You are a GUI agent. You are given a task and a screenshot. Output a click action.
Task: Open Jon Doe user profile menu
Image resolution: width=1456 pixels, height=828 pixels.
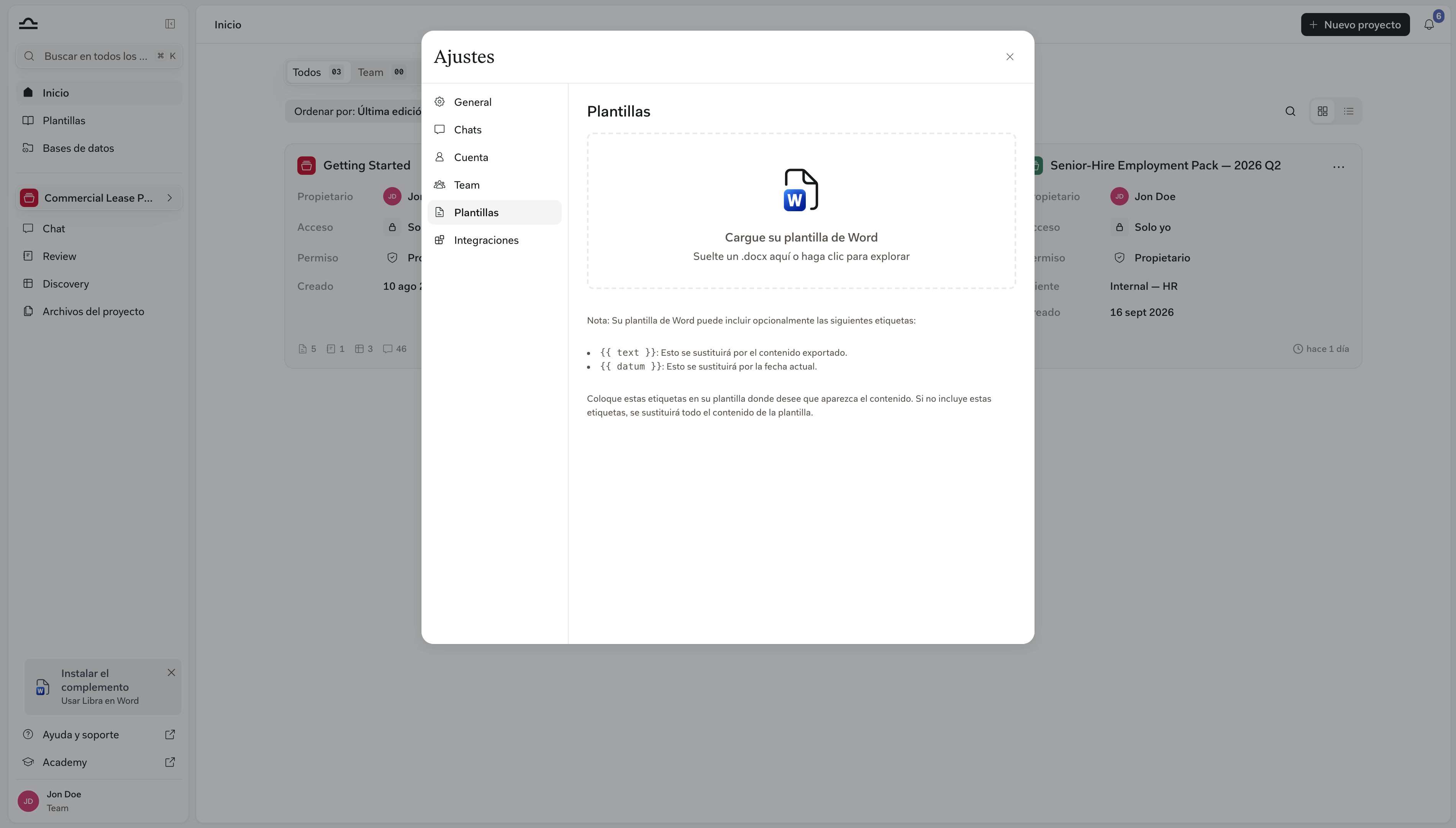(99, 801)
